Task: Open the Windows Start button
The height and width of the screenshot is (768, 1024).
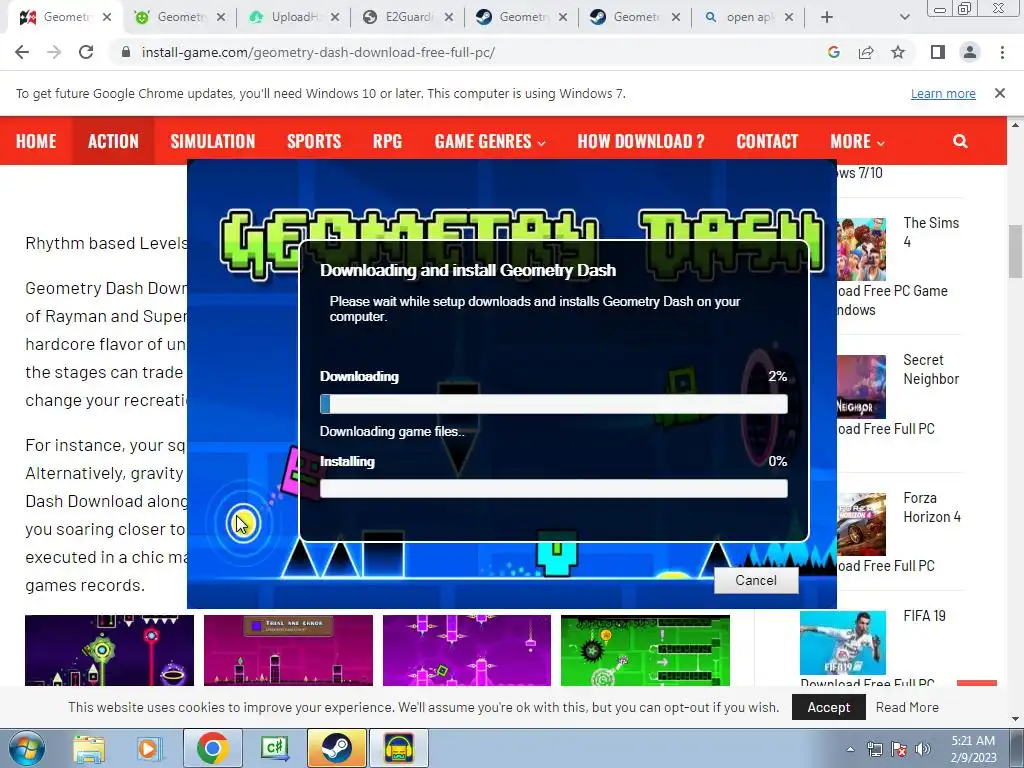Action: click(26, 748)
